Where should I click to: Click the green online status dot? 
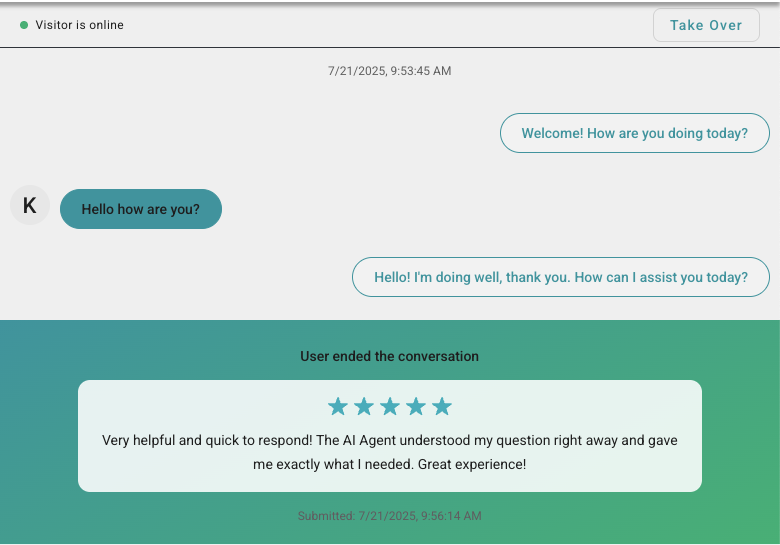coord(24,25)
